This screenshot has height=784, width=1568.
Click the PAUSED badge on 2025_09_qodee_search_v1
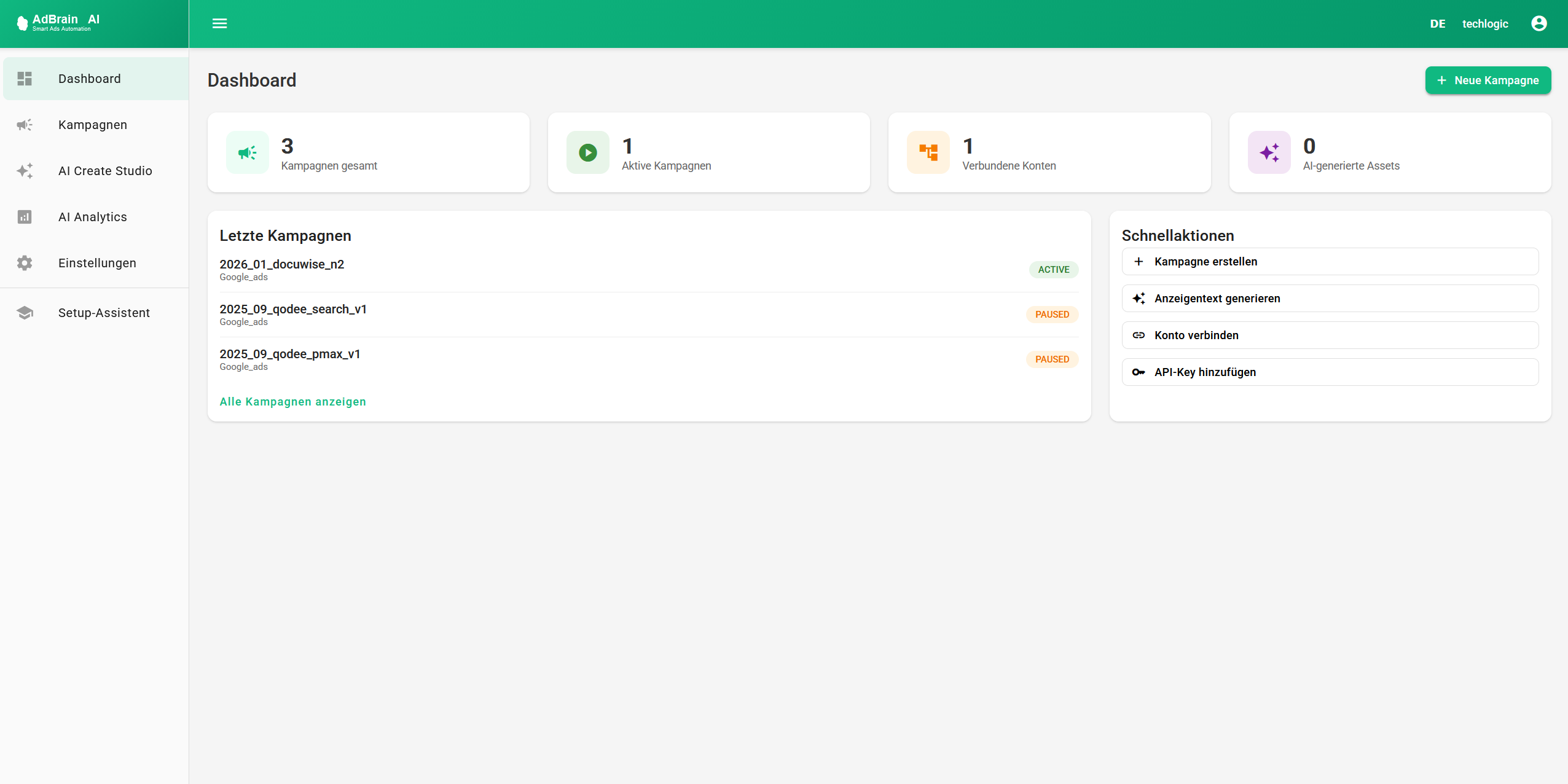coord(1051,314)
